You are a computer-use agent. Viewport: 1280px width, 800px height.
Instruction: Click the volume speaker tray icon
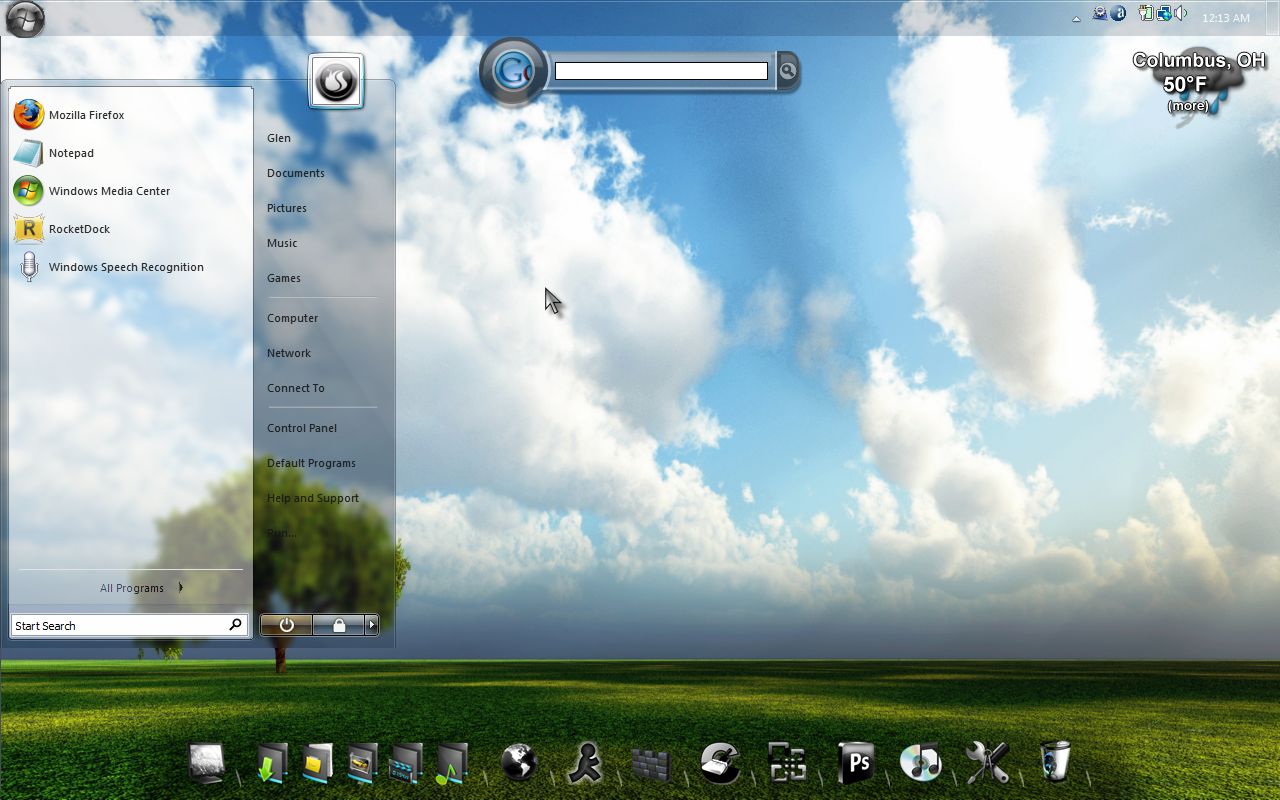tap(1181, 14)
